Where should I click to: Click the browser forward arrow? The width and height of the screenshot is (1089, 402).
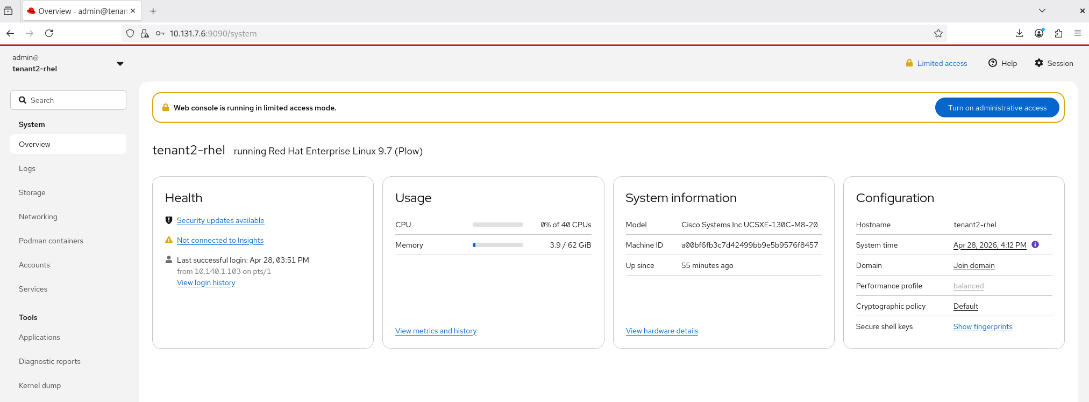pyautogui.click(x=29, y=33)
